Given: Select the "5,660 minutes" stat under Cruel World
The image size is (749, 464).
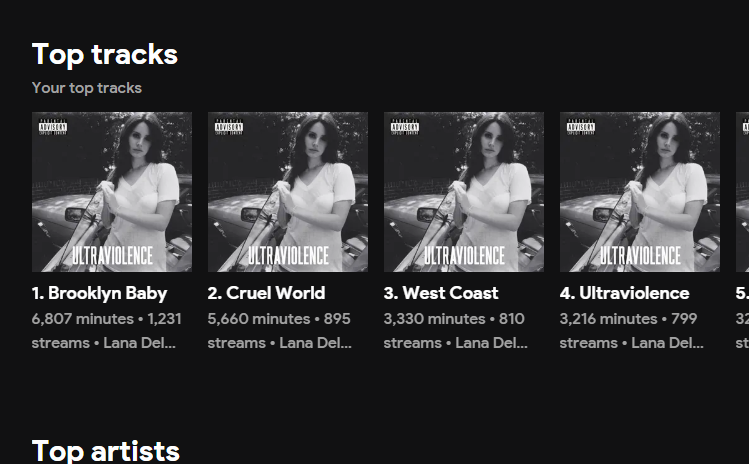Looking at the screenshot, I should coord(258,319).
